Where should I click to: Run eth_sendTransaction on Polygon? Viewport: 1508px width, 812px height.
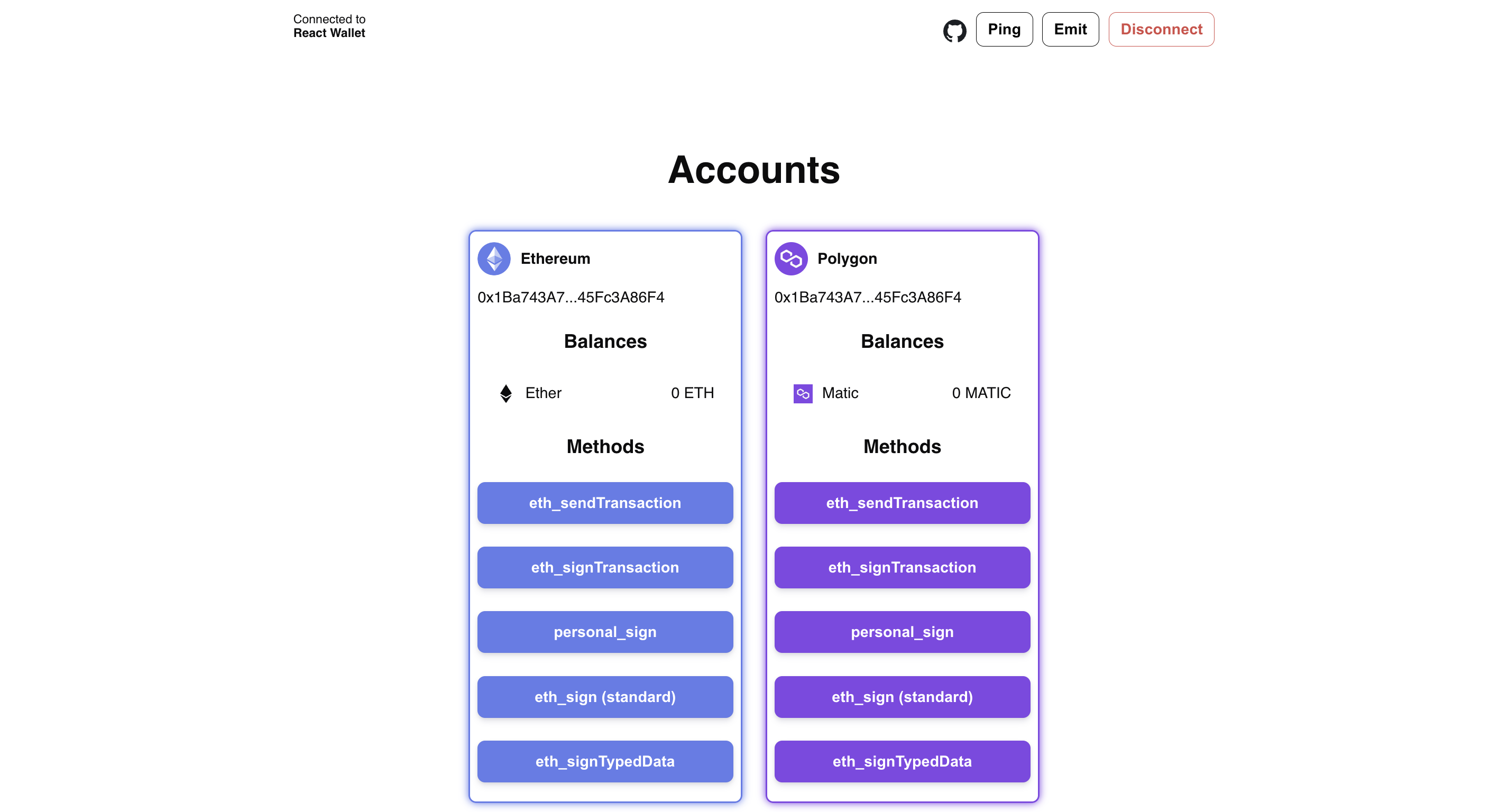pyautogui.click(x=902, y=503)
